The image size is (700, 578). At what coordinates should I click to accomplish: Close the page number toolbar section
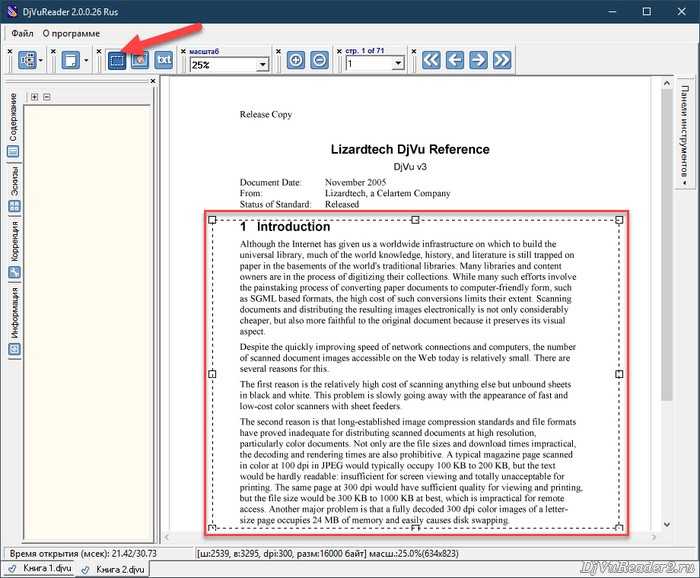(339, 52)
